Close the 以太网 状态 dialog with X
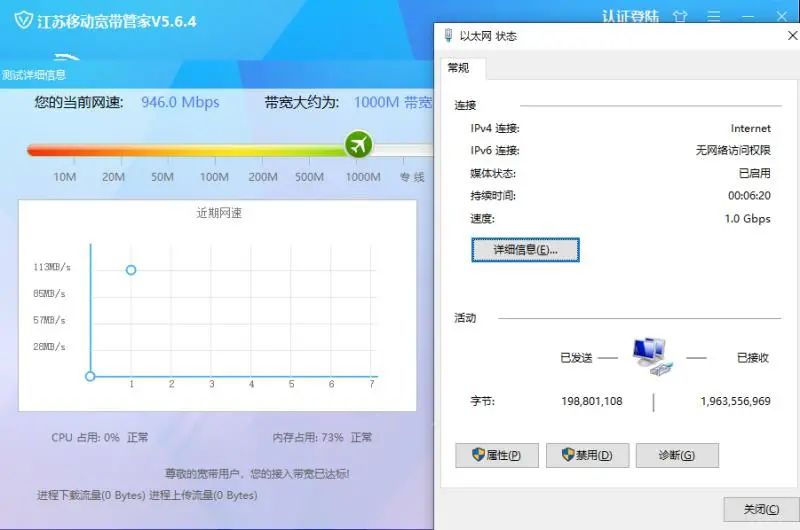This screenshot has width=800, height=530. click(x=792, y=35)
